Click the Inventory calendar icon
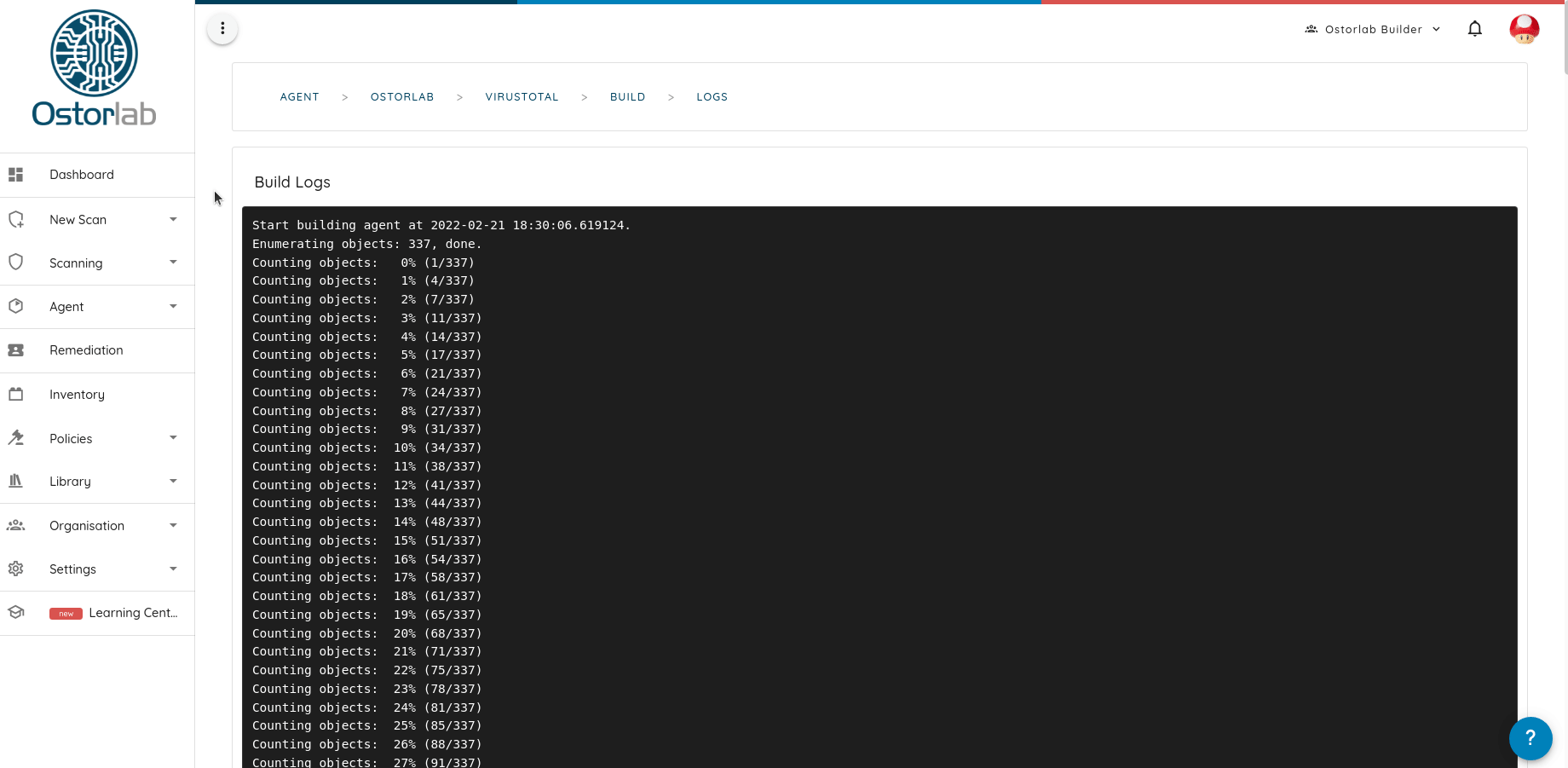The image size is (1568, 768). coord(15,394)
